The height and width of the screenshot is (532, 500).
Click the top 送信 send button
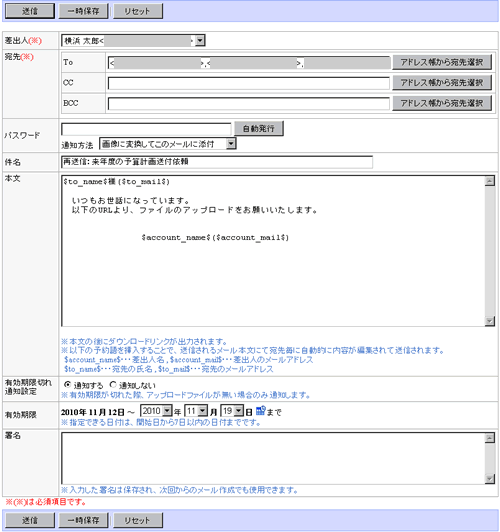(x=30, y=11)
